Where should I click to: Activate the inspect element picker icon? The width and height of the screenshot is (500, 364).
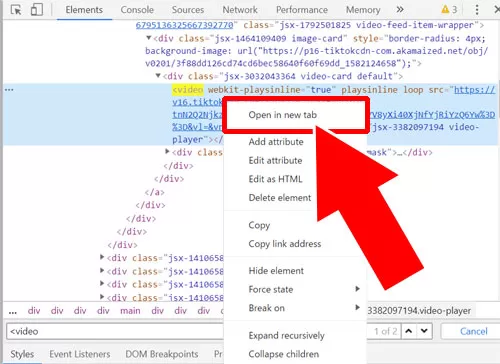(16, 10)
